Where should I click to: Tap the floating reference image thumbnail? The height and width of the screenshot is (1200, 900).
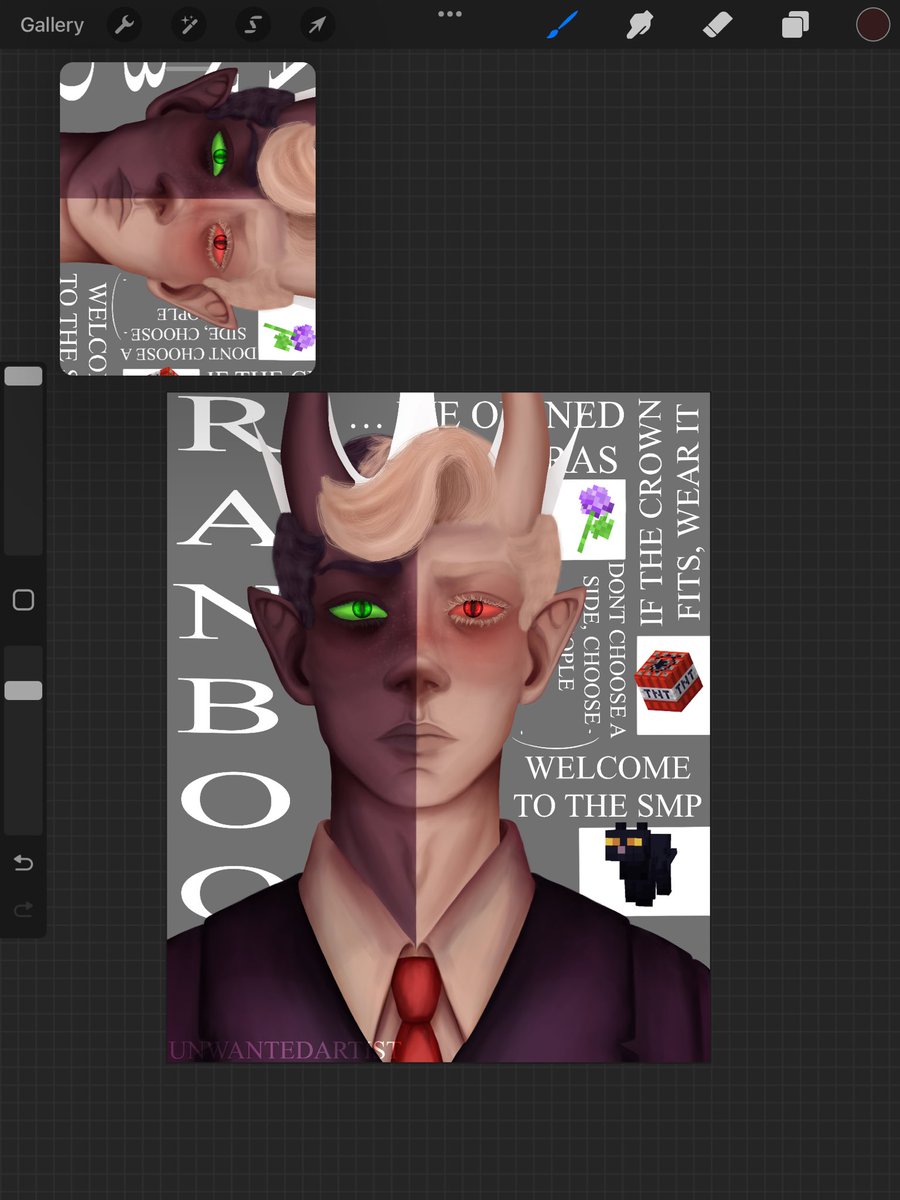[x=188, y=219]
